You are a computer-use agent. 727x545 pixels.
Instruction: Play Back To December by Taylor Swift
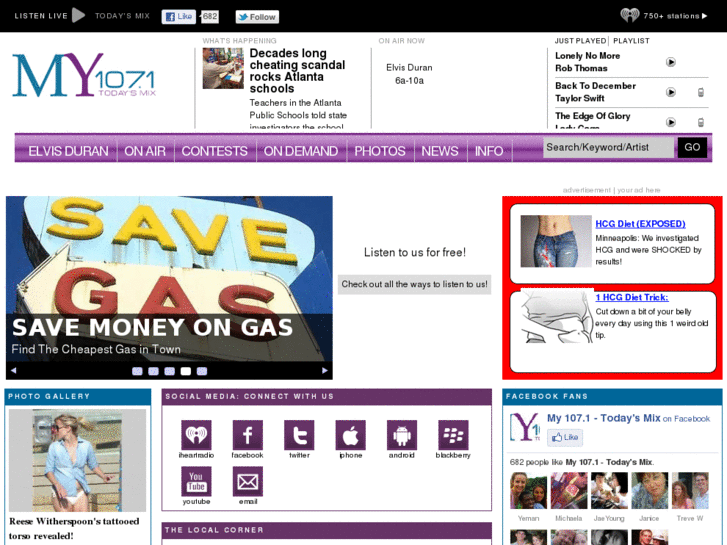(670, 92)
